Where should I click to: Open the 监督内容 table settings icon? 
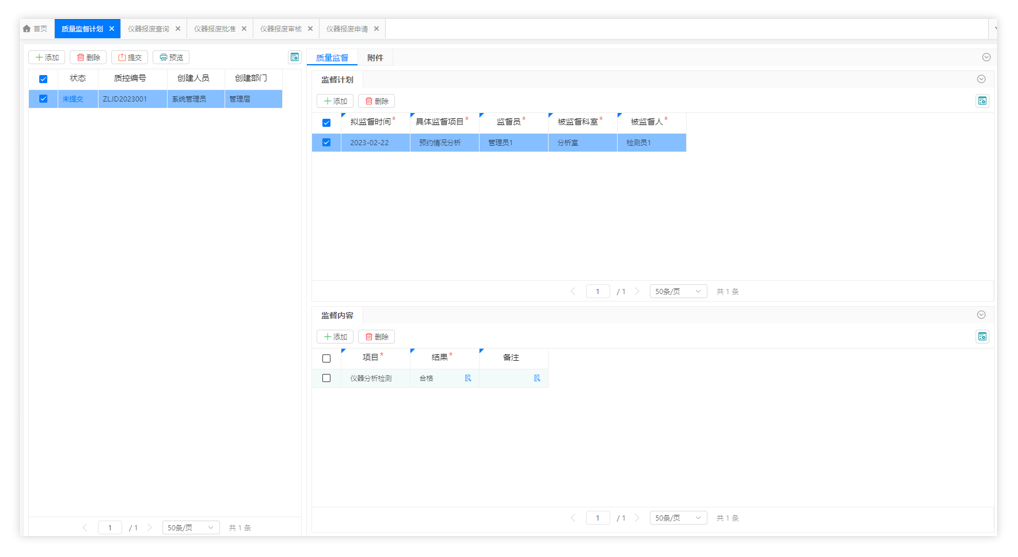[982, 336]
